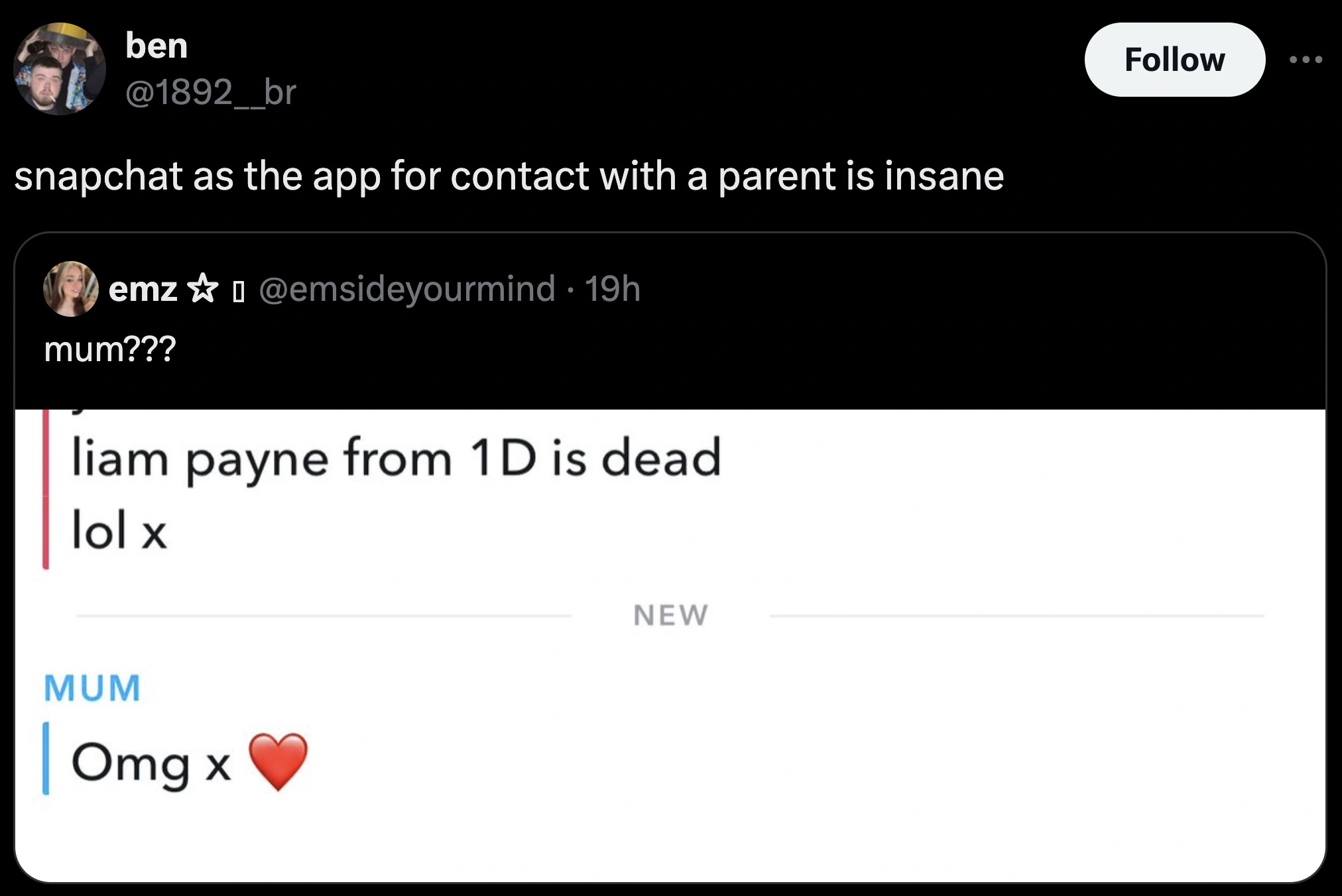Viewport: 1342px width, 896px height.
Task: Click the blue bar beside the Omg message
Action: (x=46, y=758)
